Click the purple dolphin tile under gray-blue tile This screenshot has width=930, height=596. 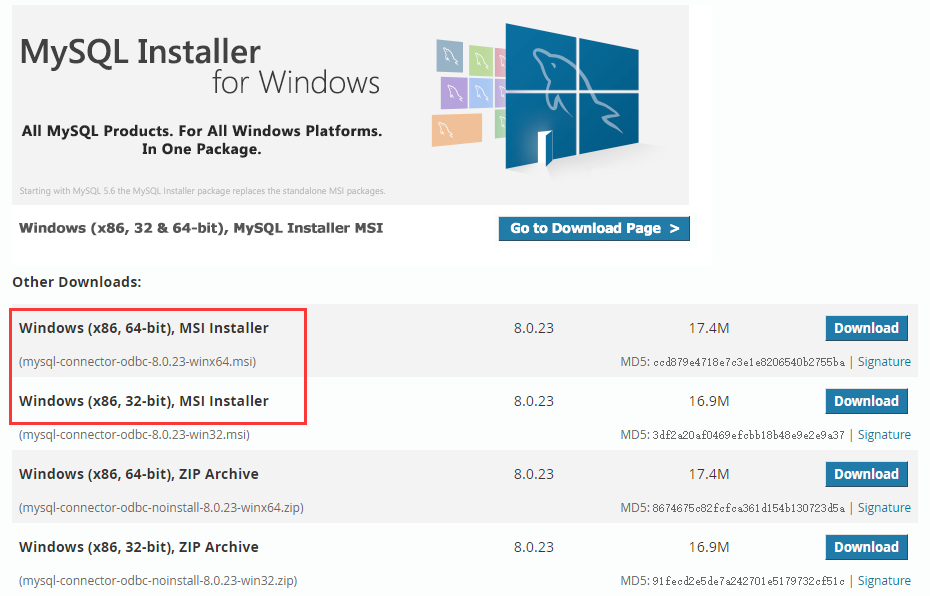point(455,93)
